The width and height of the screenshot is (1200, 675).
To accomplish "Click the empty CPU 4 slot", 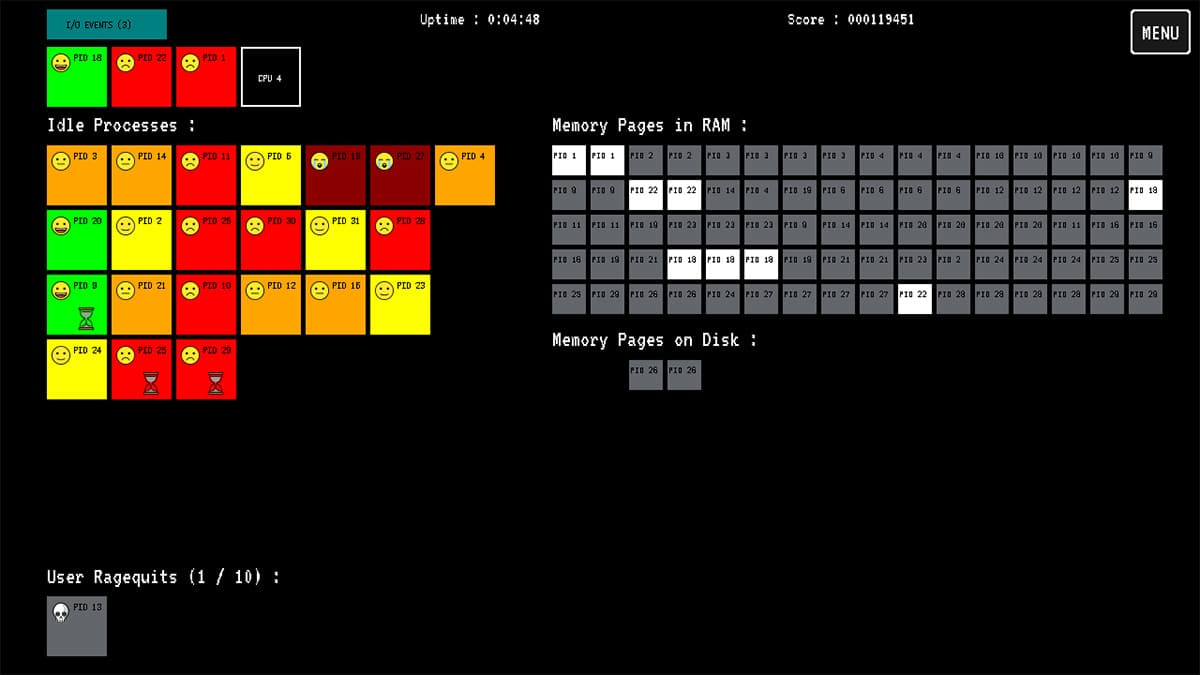I will click(270, 77).
